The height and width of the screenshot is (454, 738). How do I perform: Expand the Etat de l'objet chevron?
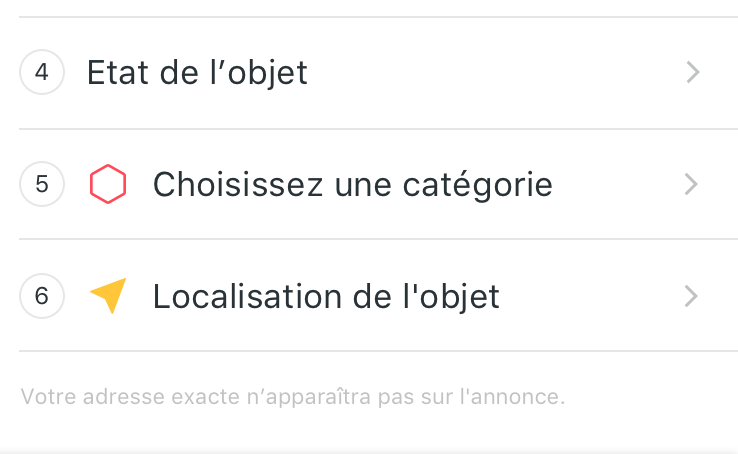(693, 73)
